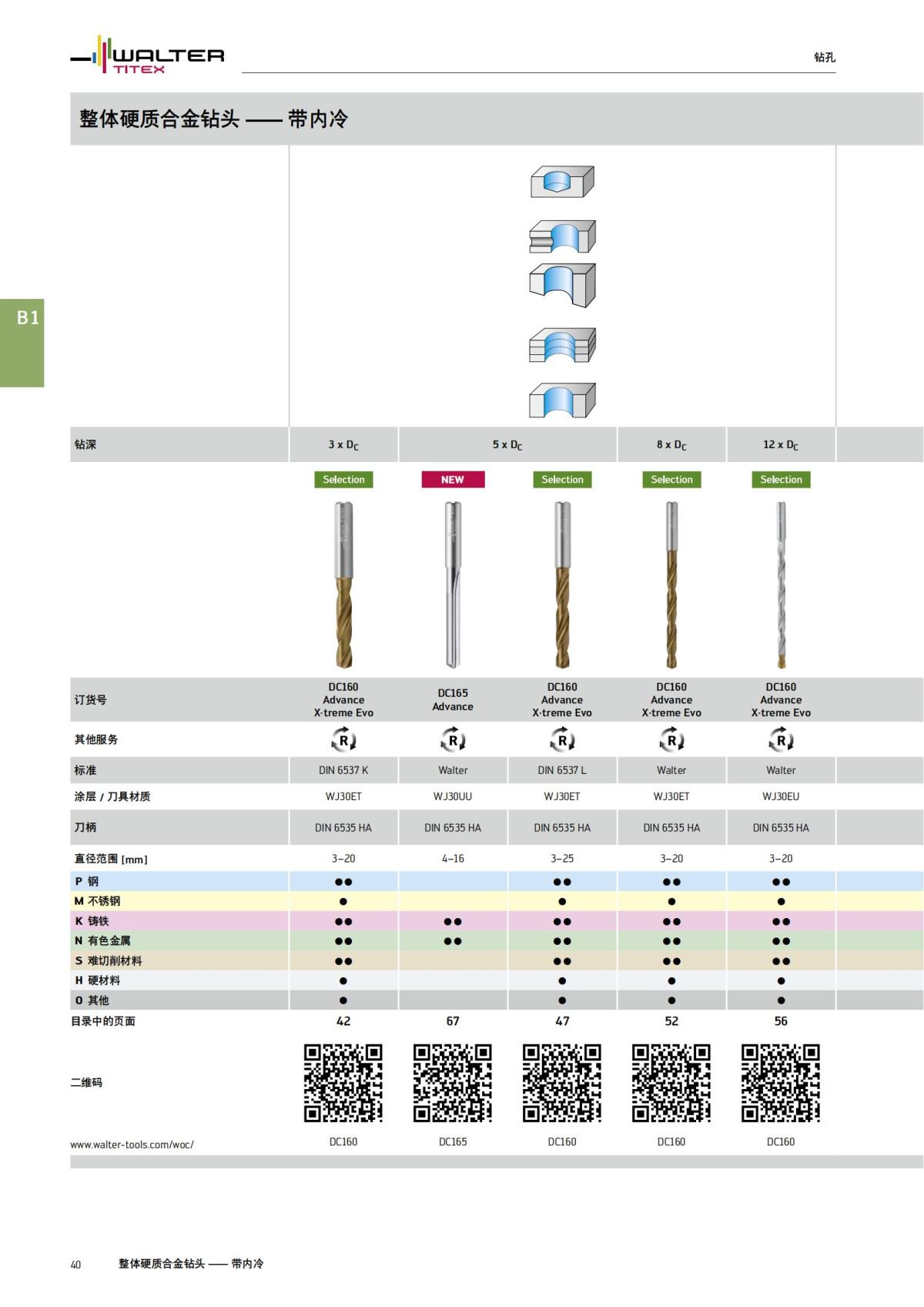Click the 8 x Dc drill image
Viewport: 924px width, 1307px height.
pos(671,585)
